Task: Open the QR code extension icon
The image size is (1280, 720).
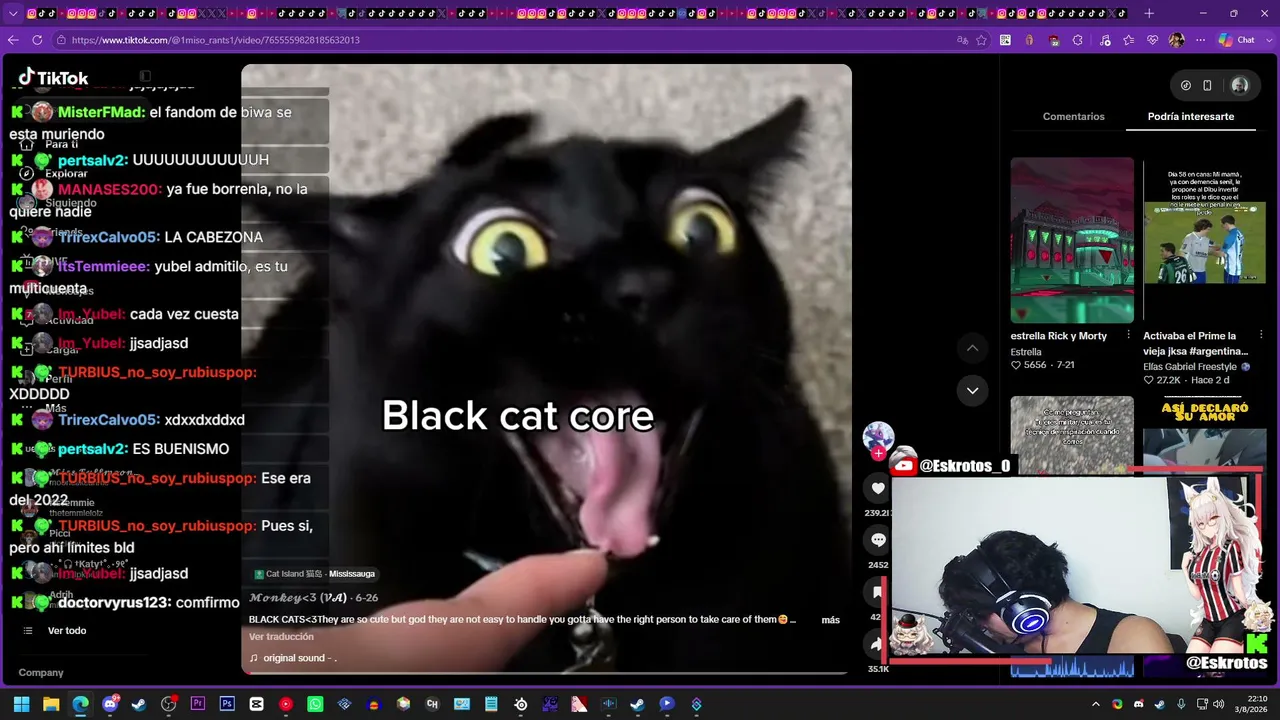Action: coord(1005,40)
